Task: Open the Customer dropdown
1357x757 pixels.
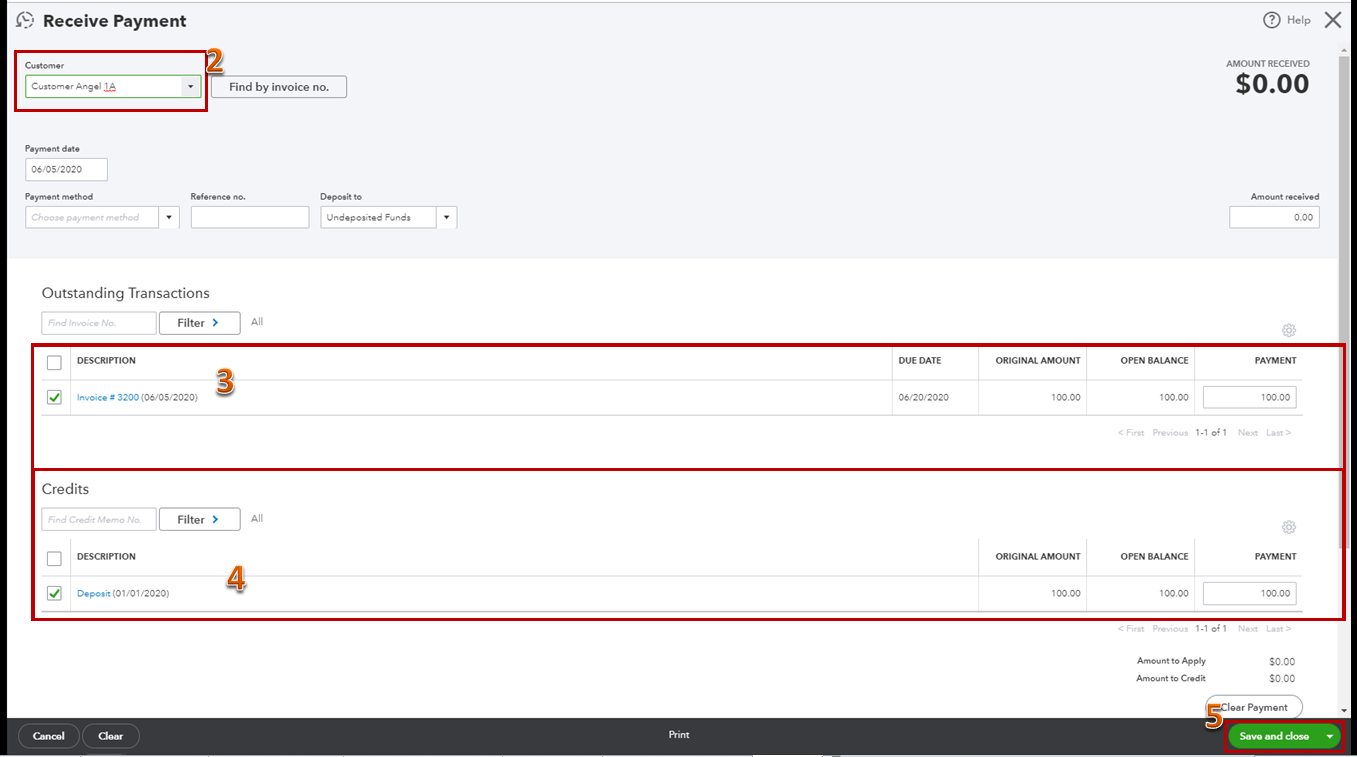Action: click(x=189, y=86)
